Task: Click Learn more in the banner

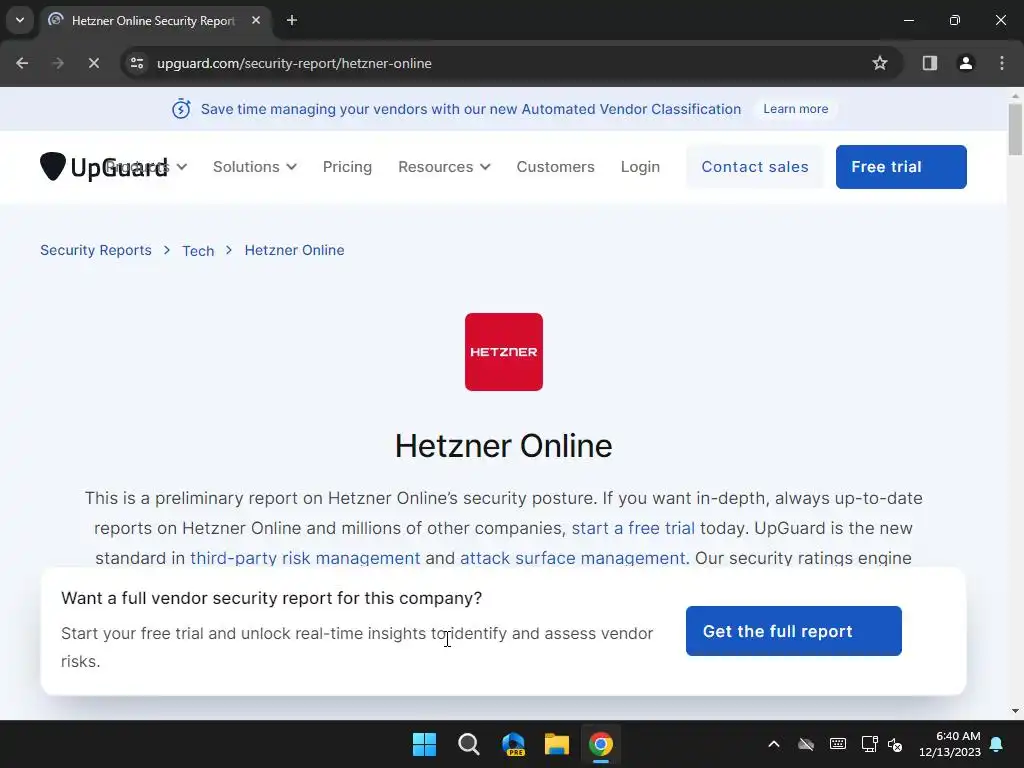Action: [x=795, y=109]
